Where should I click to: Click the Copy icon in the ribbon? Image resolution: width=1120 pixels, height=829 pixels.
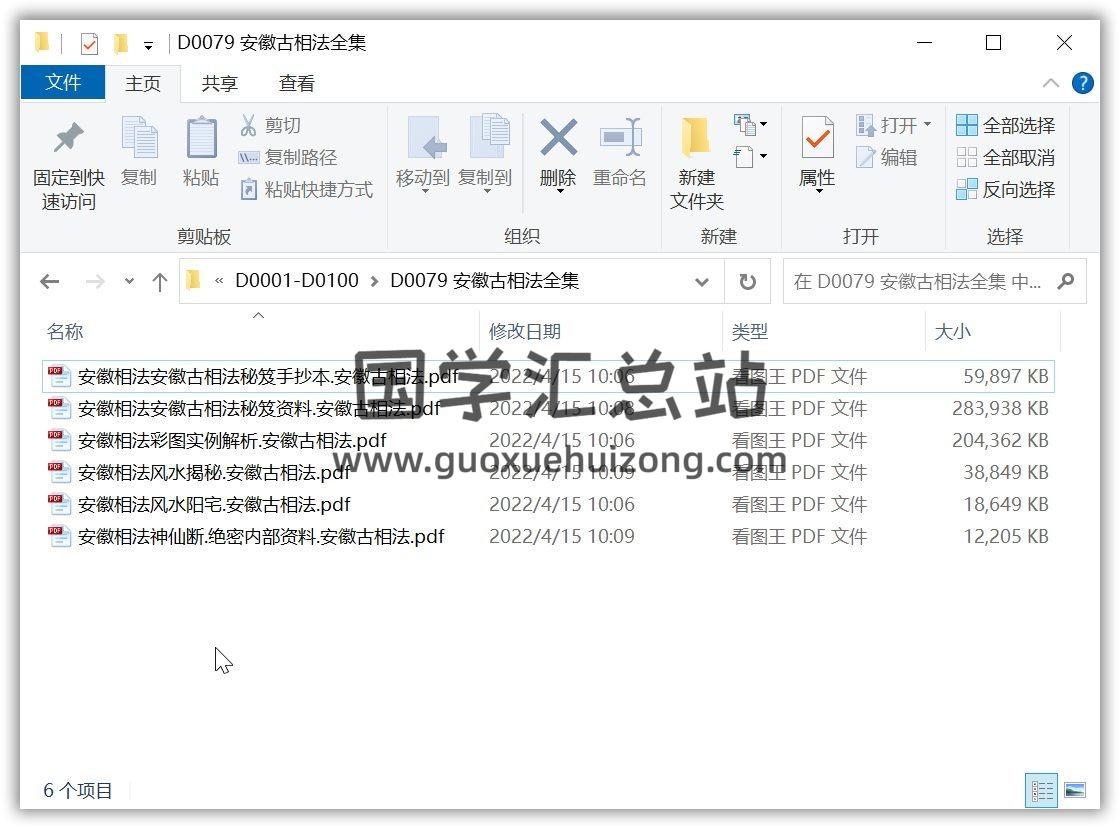pos(139,137)
